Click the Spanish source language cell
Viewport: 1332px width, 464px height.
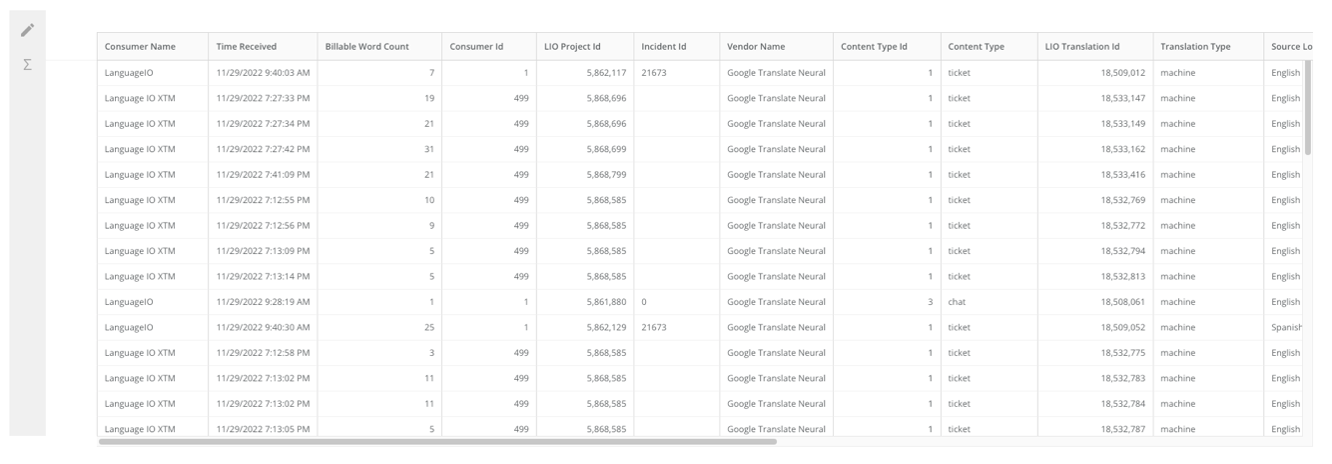[1286, 327]
